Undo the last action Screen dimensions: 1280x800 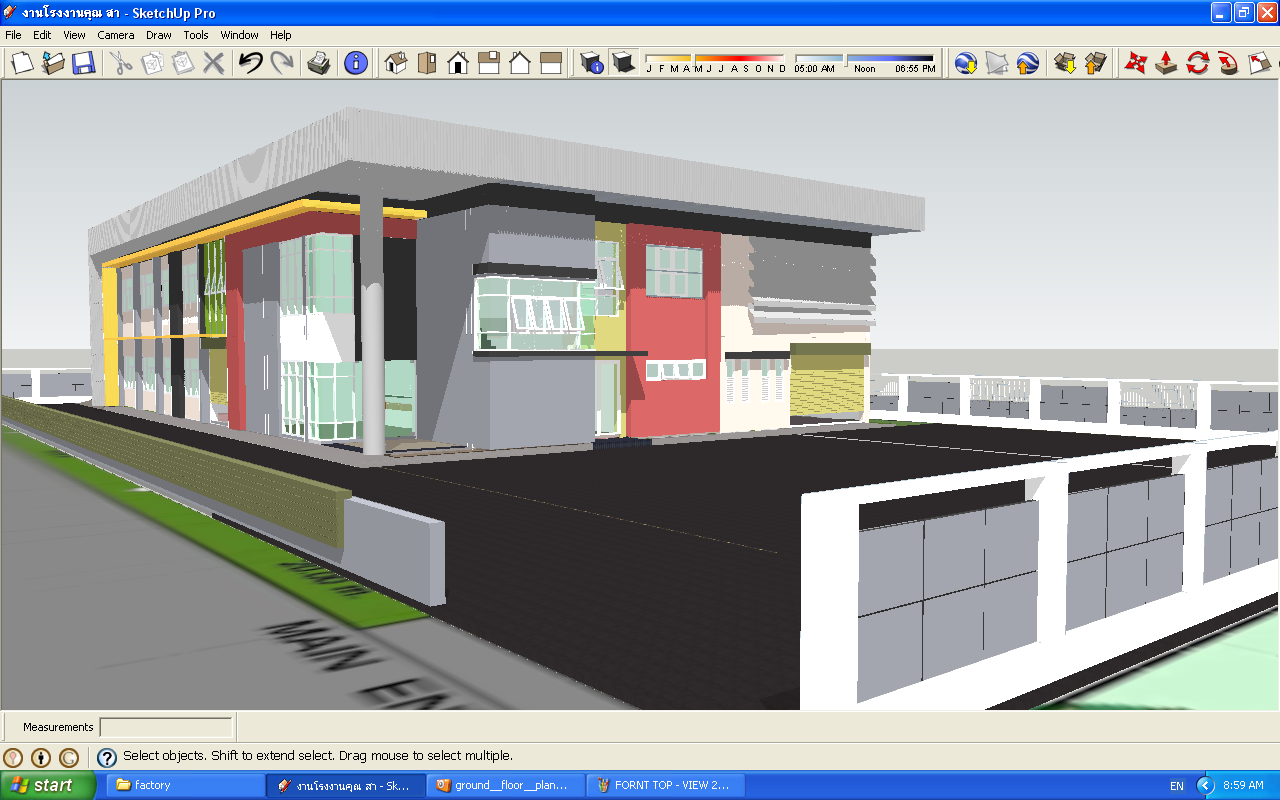[x=250, y=63]
